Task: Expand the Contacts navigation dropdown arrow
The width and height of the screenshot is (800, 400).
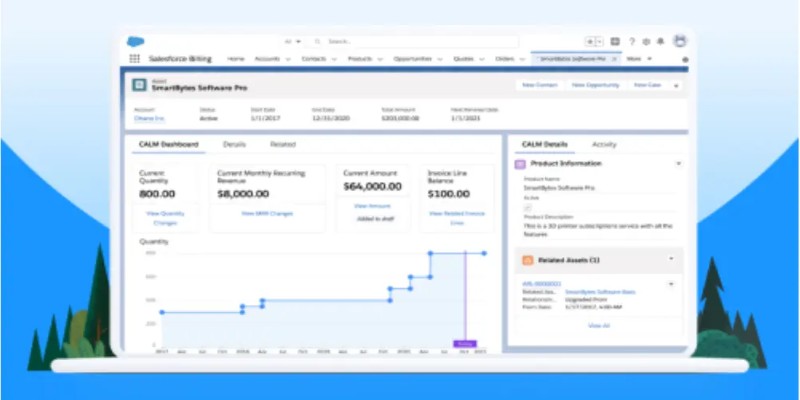Action: coord(334,59)
